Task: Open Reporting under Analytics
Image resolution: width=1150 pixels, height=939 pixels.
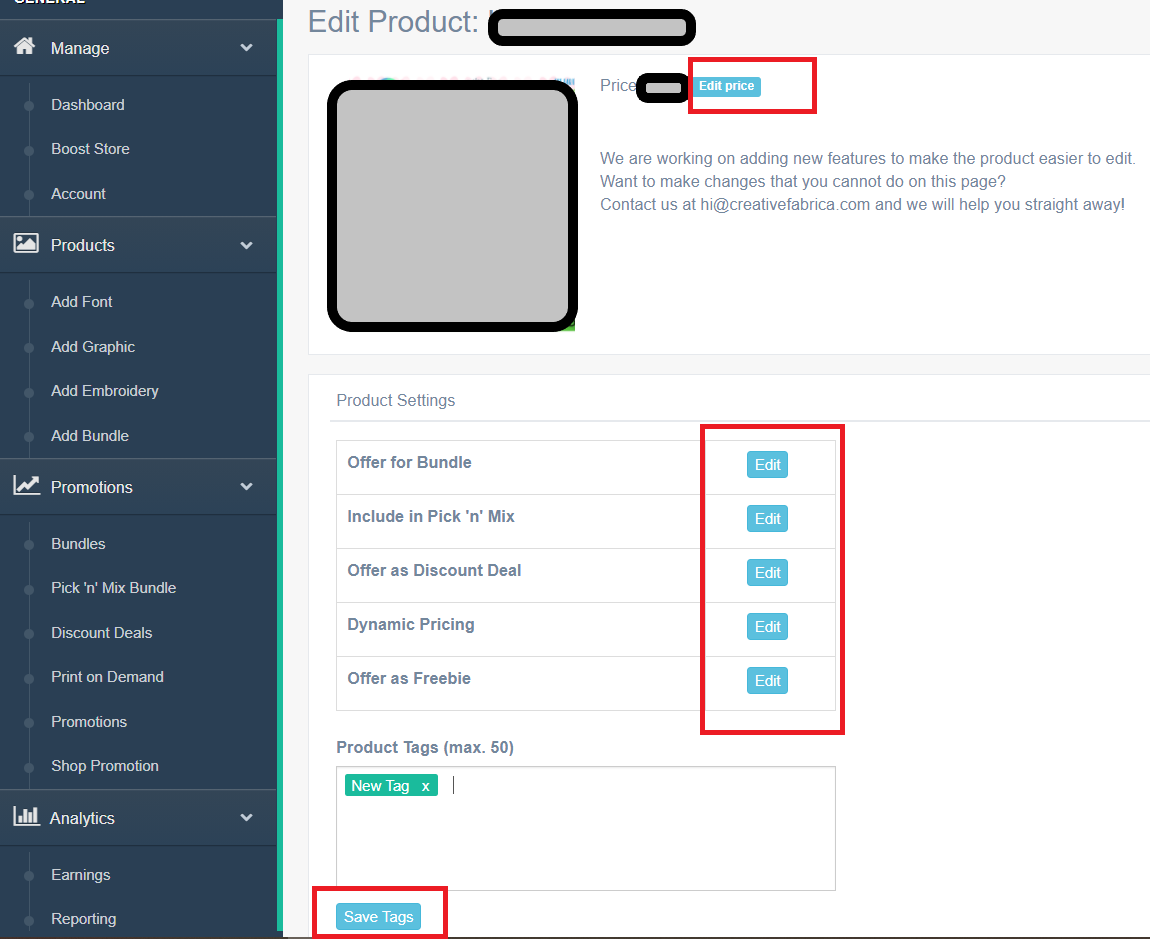Action: point(84,919)
